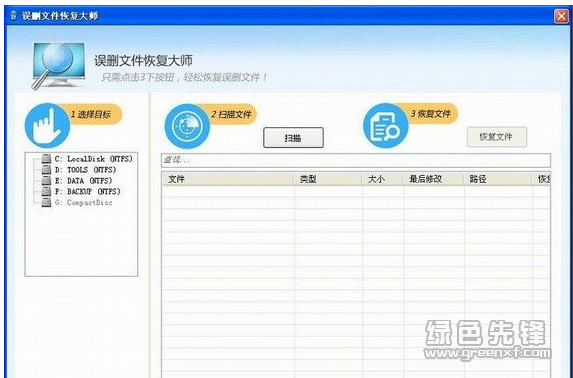Image resolution: width=573 pixels, height=378 pixels.
Task: Click the C: drive disk icon
Action: (x=46, y=159)
